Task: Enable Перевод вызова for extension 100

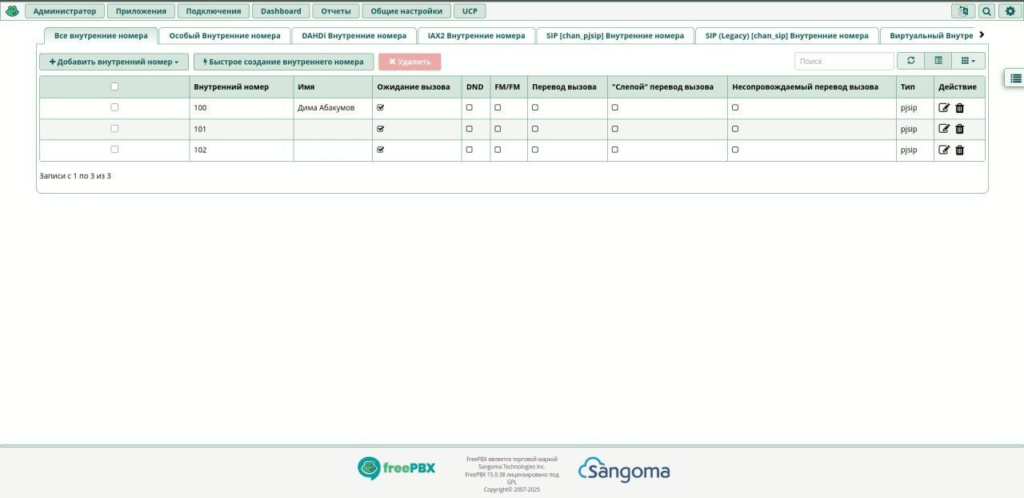Action: pyautogui.click(x=535, y=108)
